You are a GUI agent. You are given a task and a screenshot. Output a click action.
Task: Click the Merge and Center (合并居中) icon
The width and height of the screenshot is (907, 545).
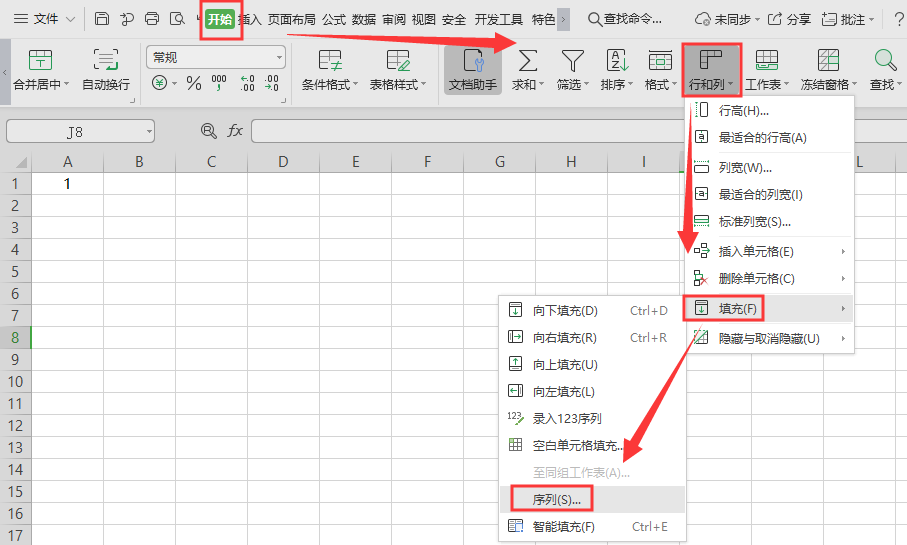click(x=39, y=60)
